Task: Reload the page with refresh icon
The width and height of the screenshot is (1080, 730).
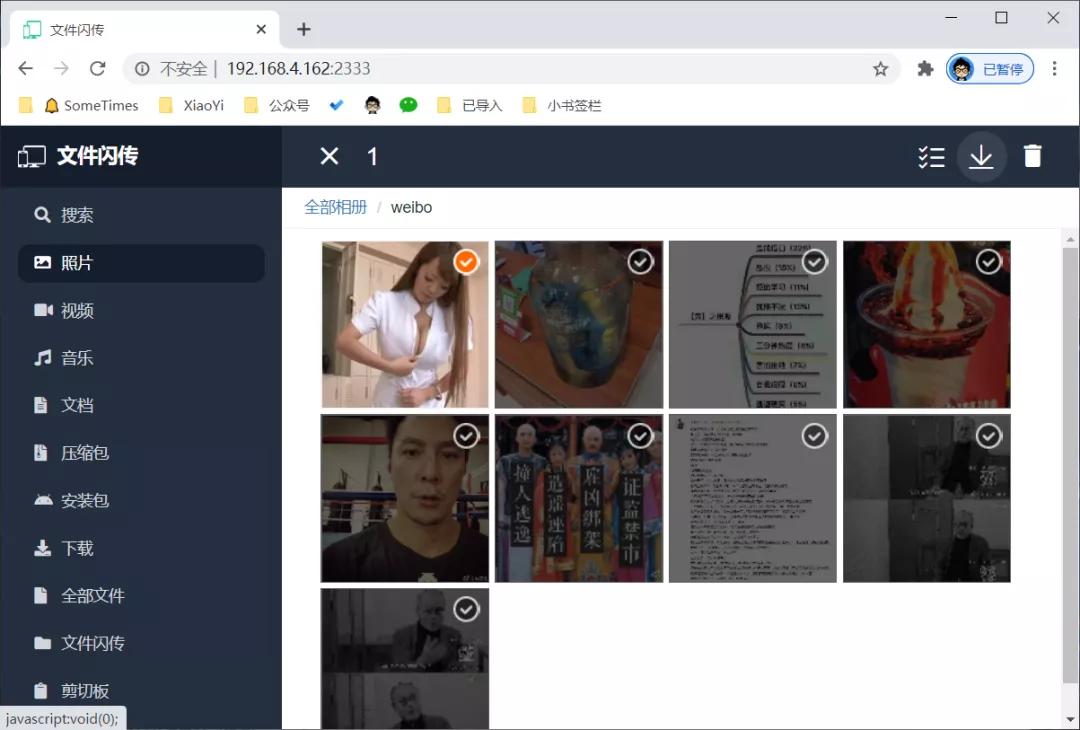Action: pos(97,69)
